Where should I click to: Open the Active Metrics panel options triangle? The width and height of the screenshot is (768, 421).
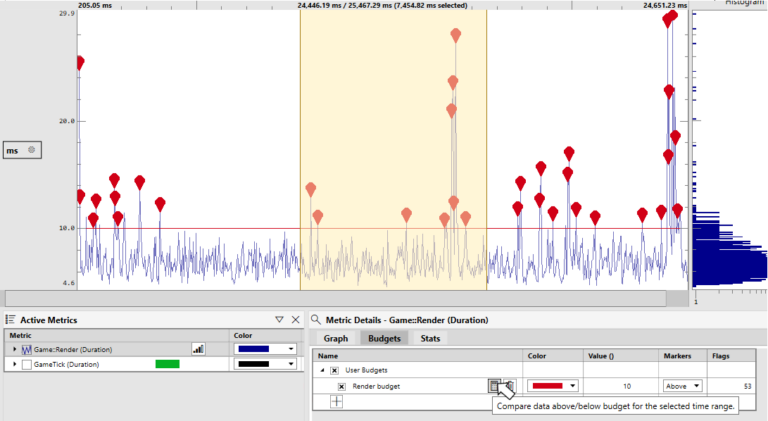pos(279,319)
